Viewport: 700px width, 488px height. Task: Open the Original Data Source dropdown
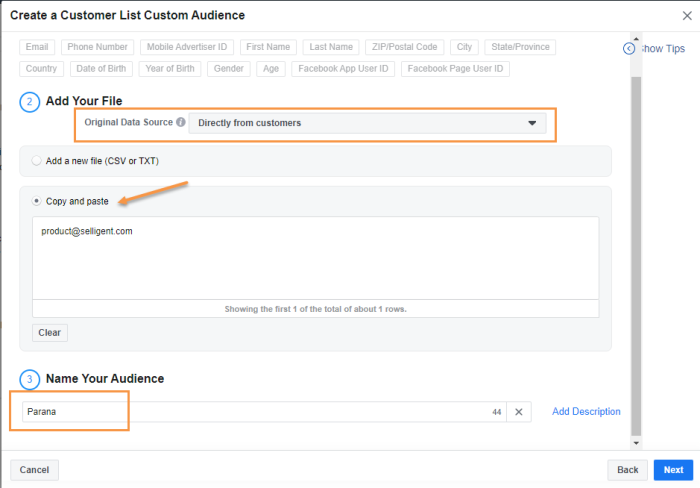pos(367,124)
